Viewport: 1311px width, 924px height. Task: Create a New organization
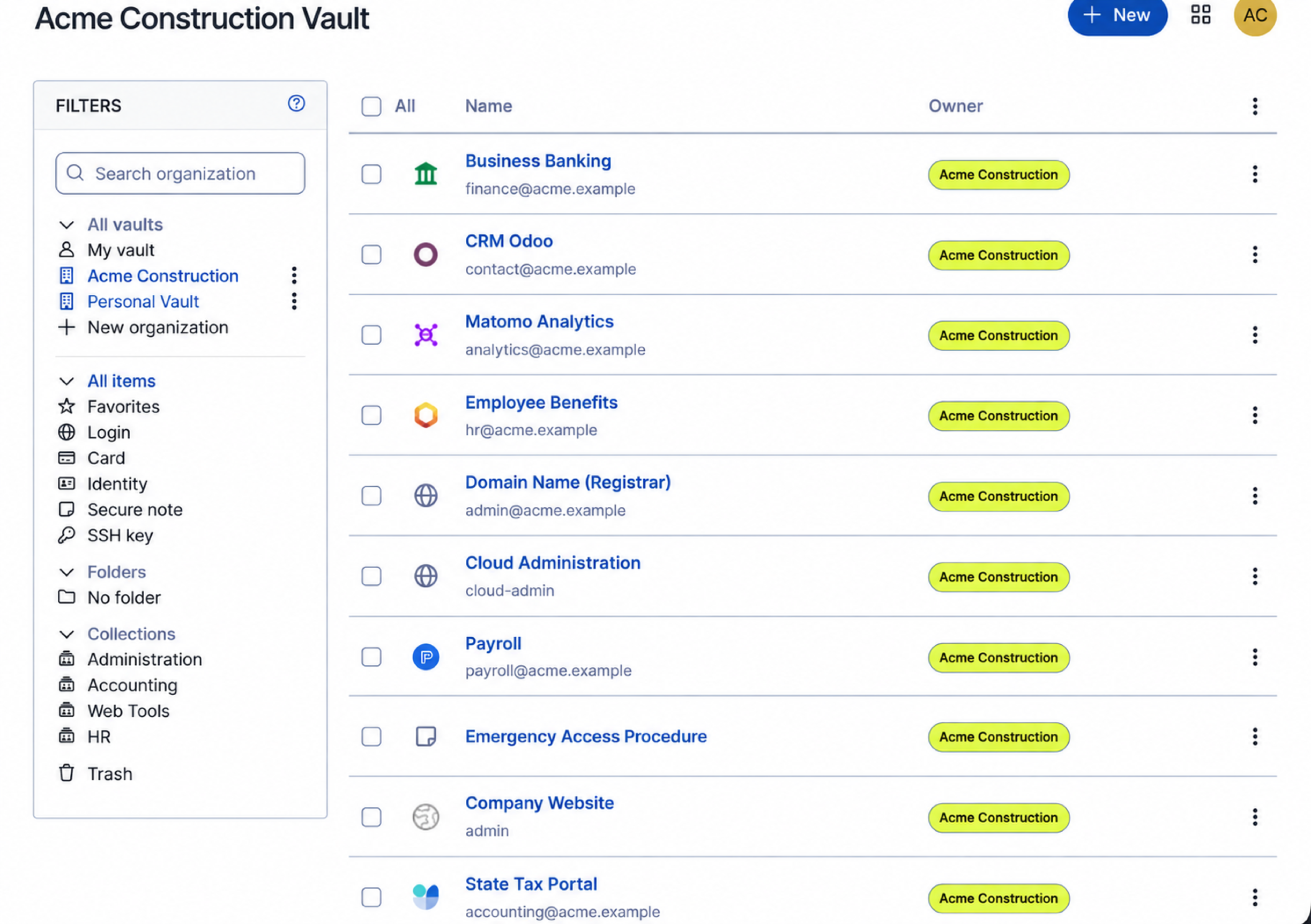point(158,327)
